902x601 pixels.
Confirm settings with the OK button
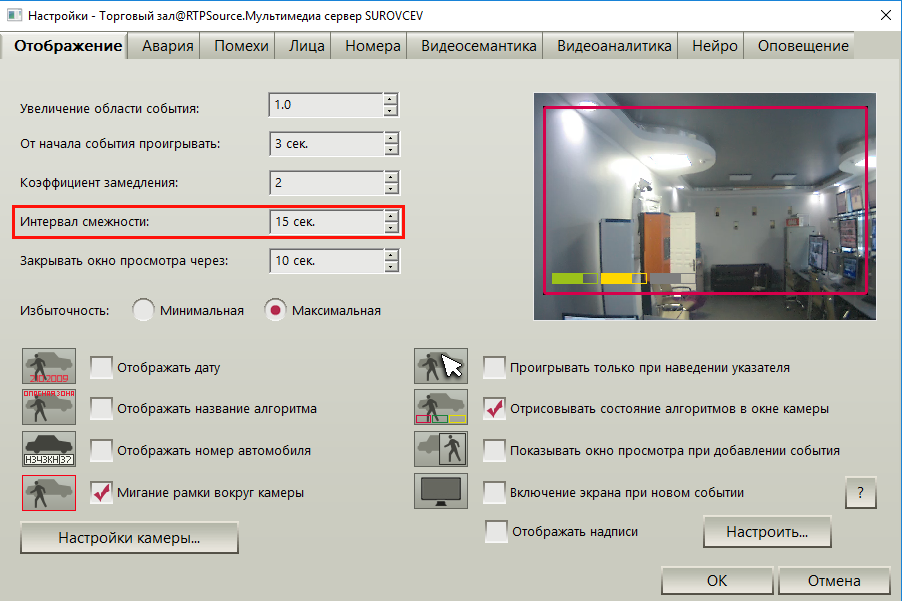pos(717,581)
